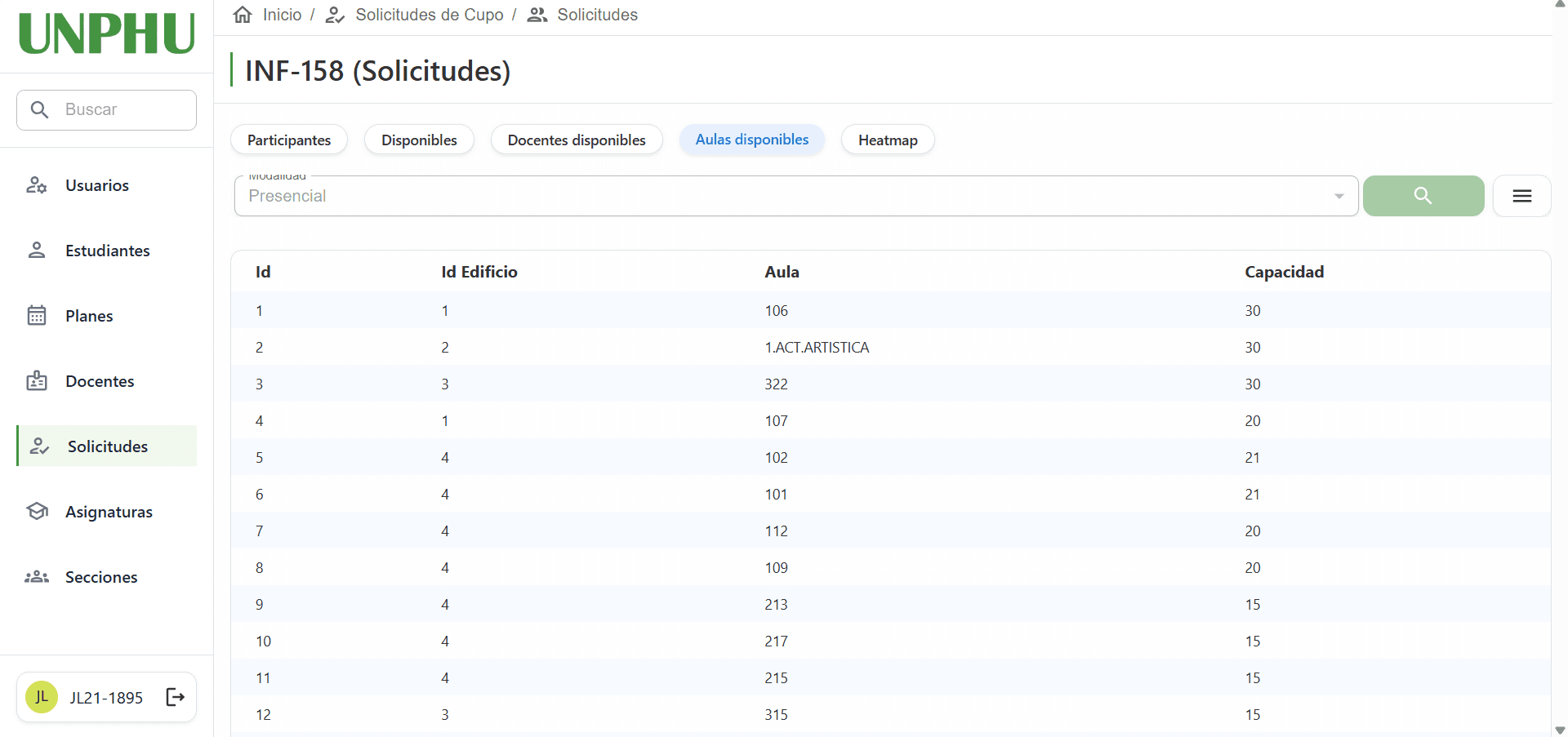Select the Aulas disponibles tab
Image resolution: width=1568 pixels, height=737 pixels.
(x=752, y=140)
